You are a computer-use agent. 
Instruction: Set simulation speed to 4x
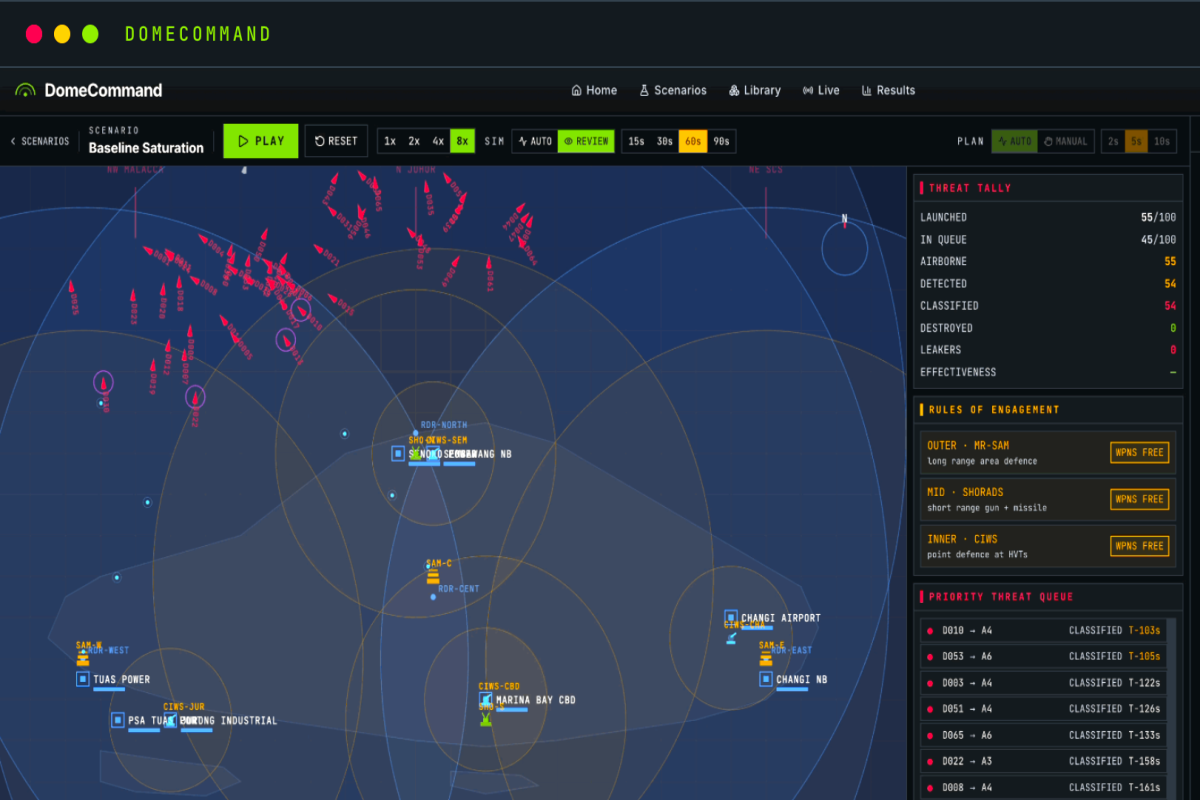[x=438, y=141]
